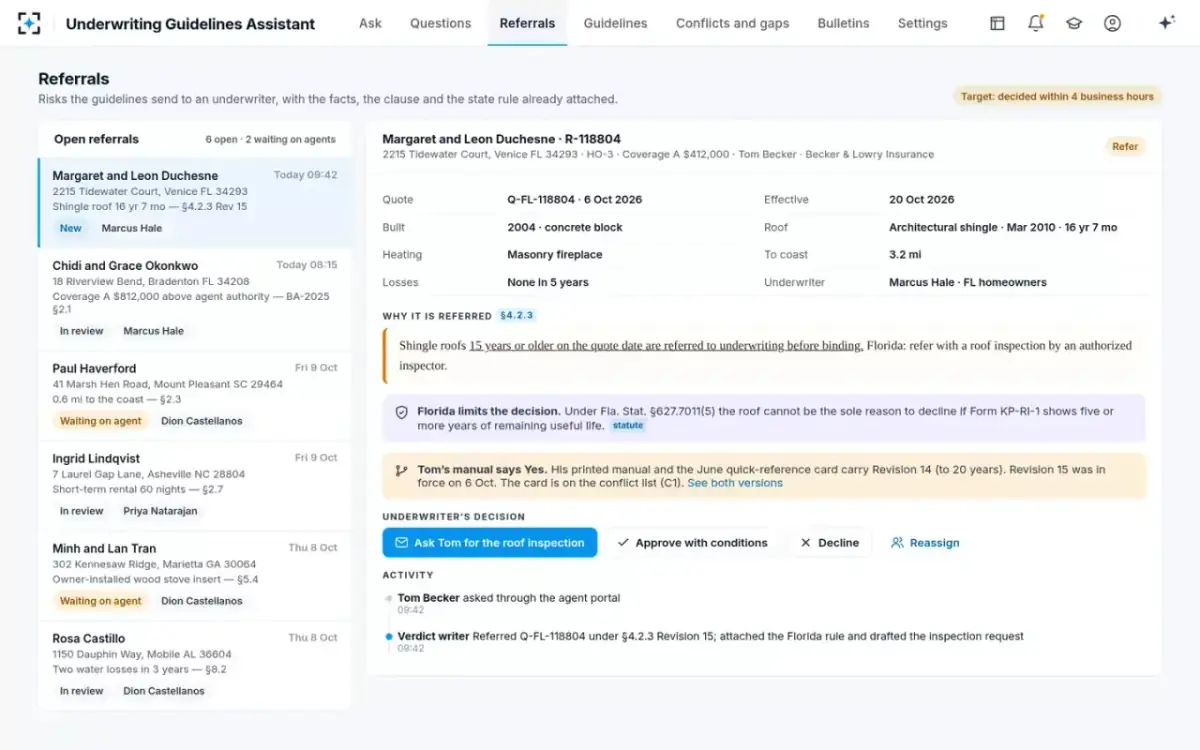The height and width of the screenshot is (750, 1200).
Task: Switch to the Ask tab
Action: pos(370,23)
